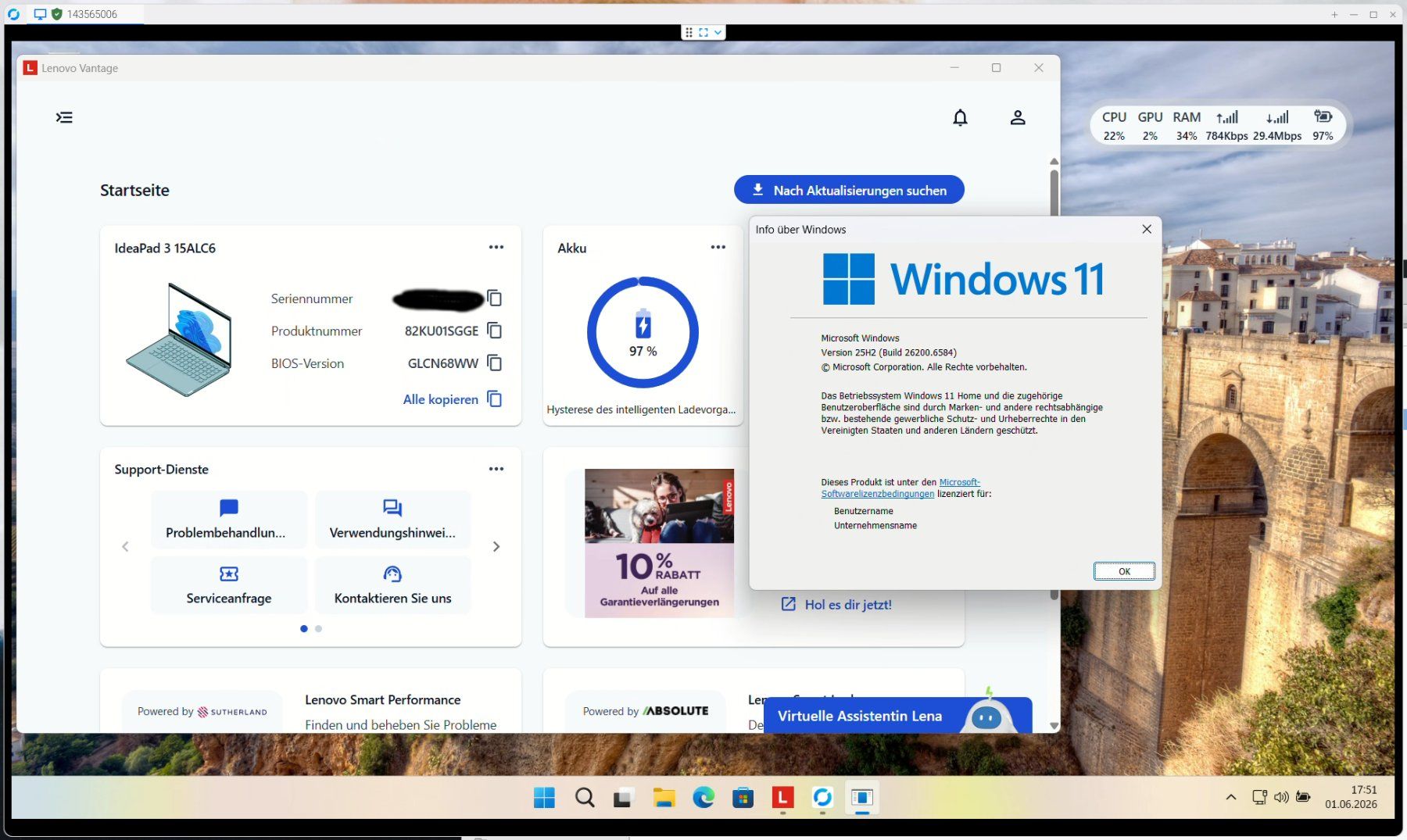Open volume tray icon
This screenshot has height=840, width=1407.
[x=1280, y=797]
